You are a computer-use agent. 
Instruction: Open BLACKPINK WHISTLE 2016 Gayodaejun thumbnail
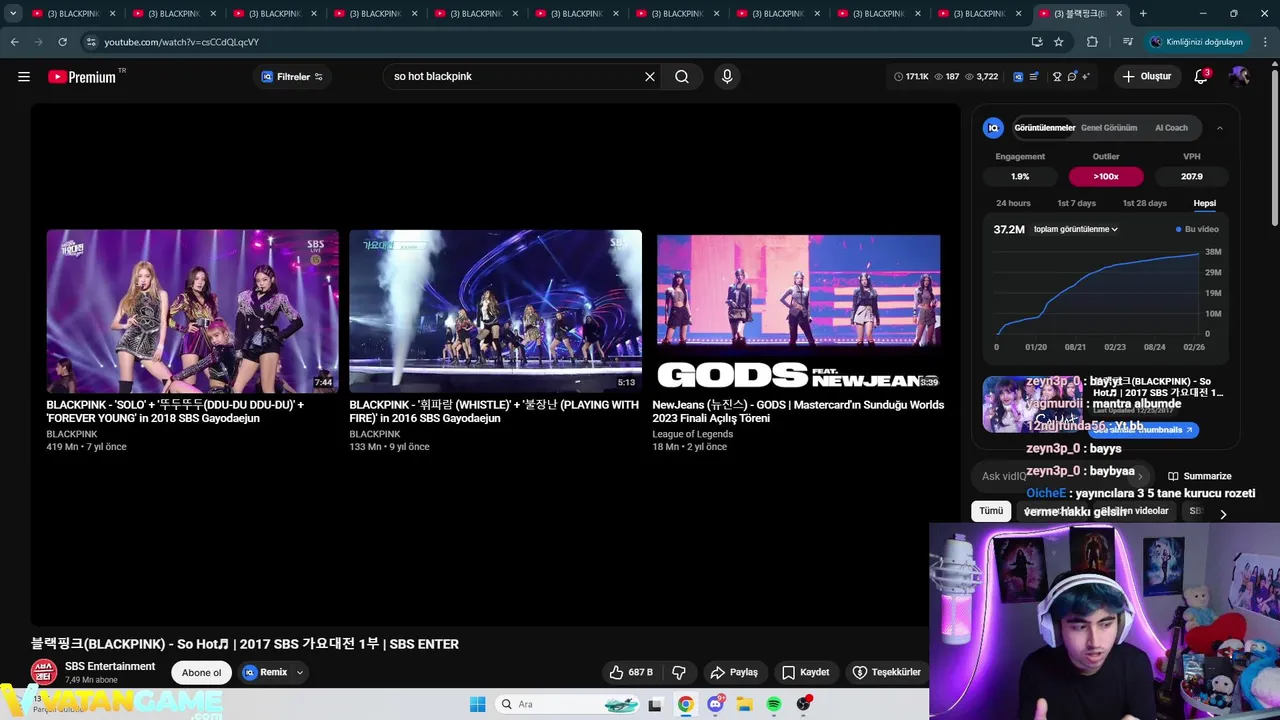pyautogui.click(x=495, y=311)
